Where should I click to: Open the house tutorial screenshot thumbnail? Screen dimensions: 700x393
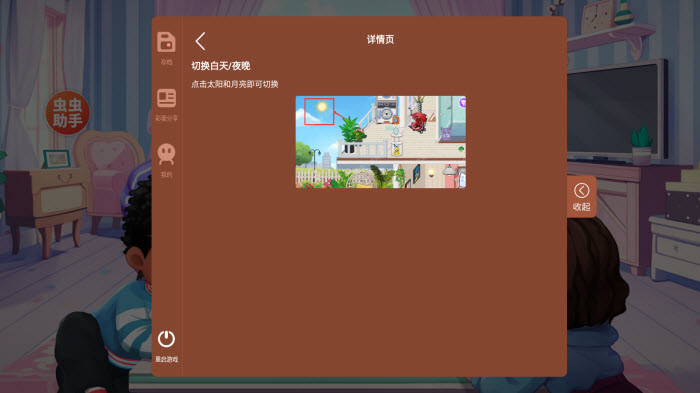[x=381, y=142]
